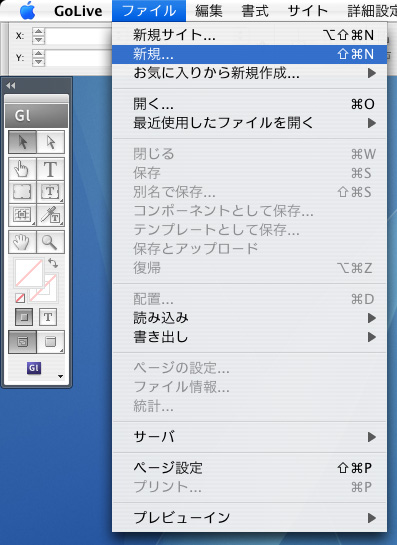This screenshot has width=397, height=545.
Task: Click the GoLive Gl logo at toolbox bottom
Action: [x=34, y=368]
